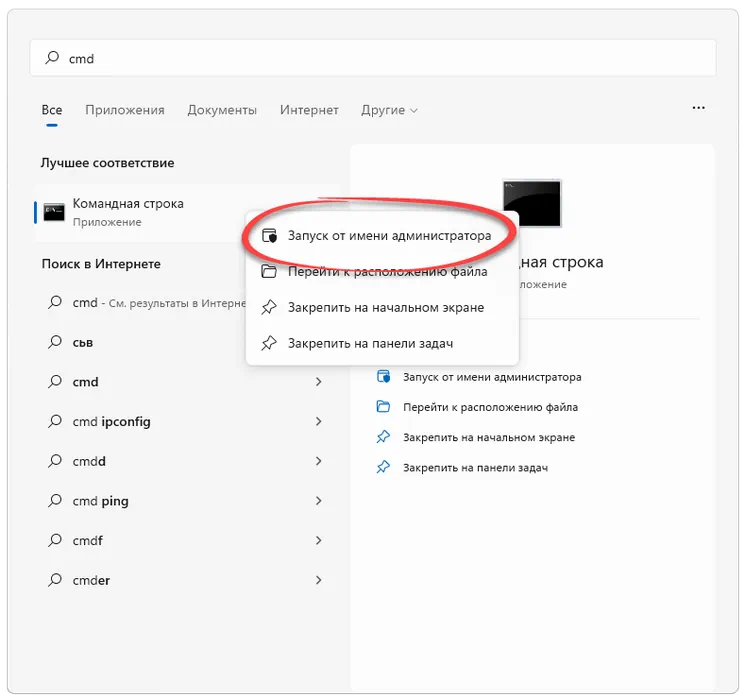Select the cmd ipconfig suggestion

(188, 422)
